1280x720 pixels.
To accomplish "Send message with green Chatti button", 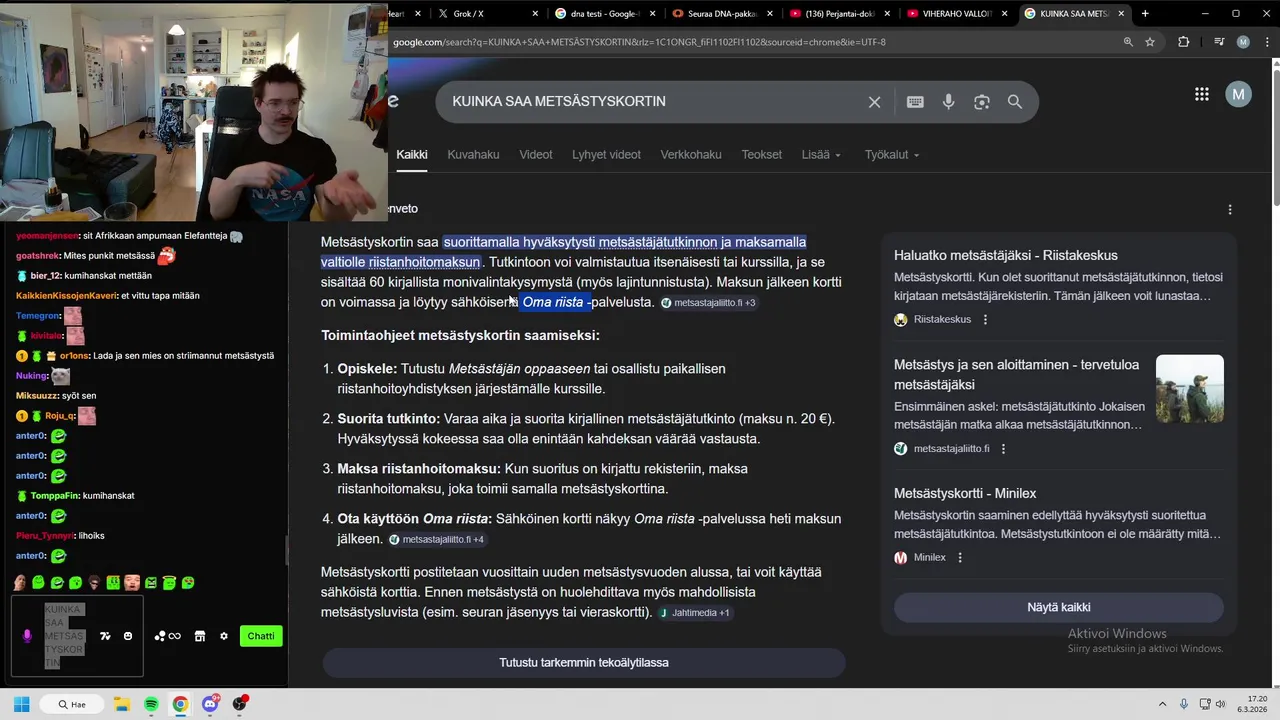I will tap(261, 636).
